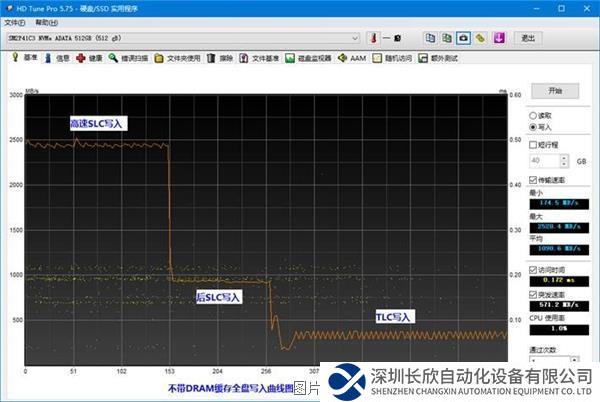The width and height of the screenshot is (600, 402).
Task: Click the copy info to clipboard icon
Action: coord(430,38)
